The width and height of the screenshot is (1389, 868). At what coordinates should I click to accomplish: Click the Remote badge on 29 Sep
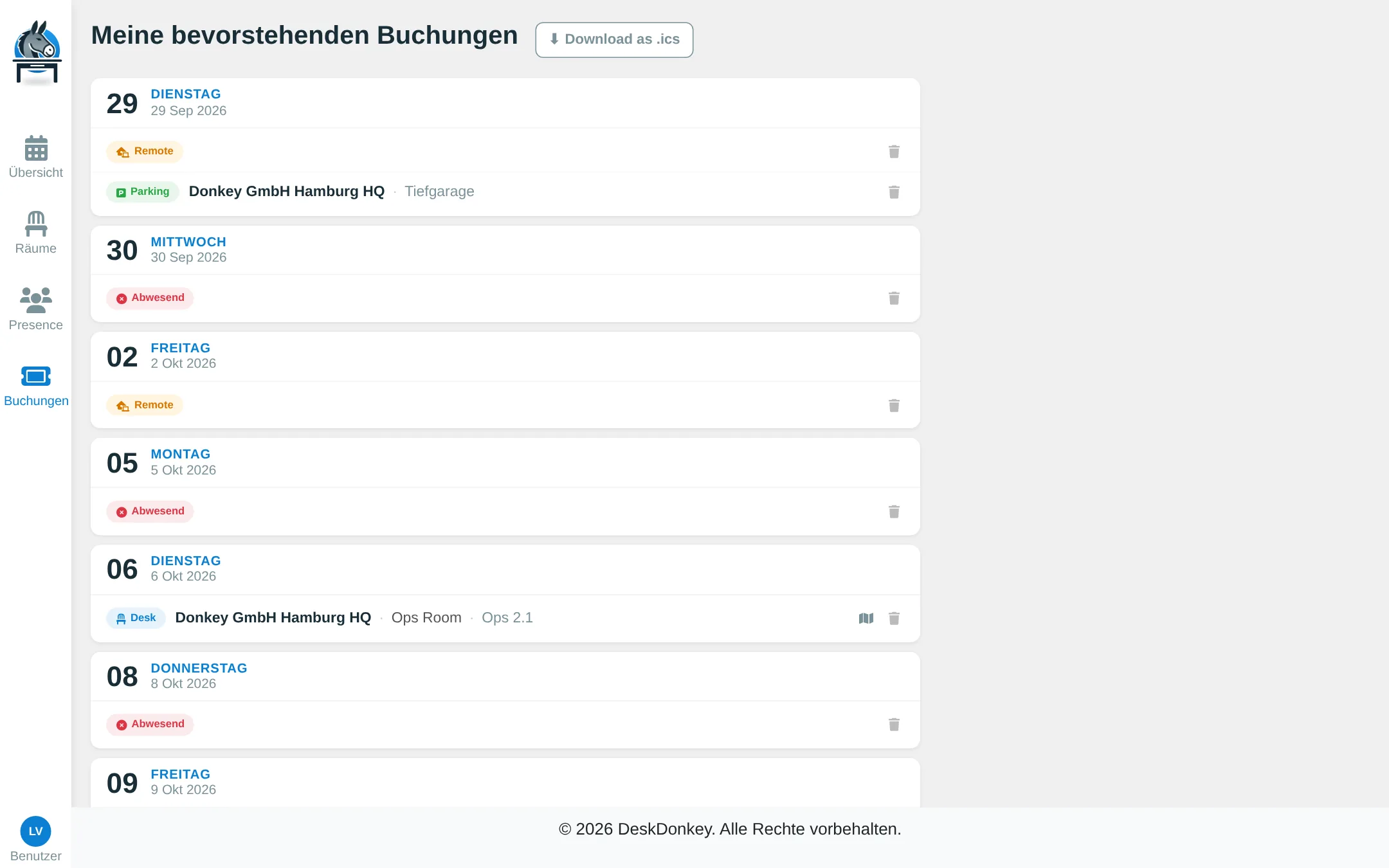click(145, 151)
